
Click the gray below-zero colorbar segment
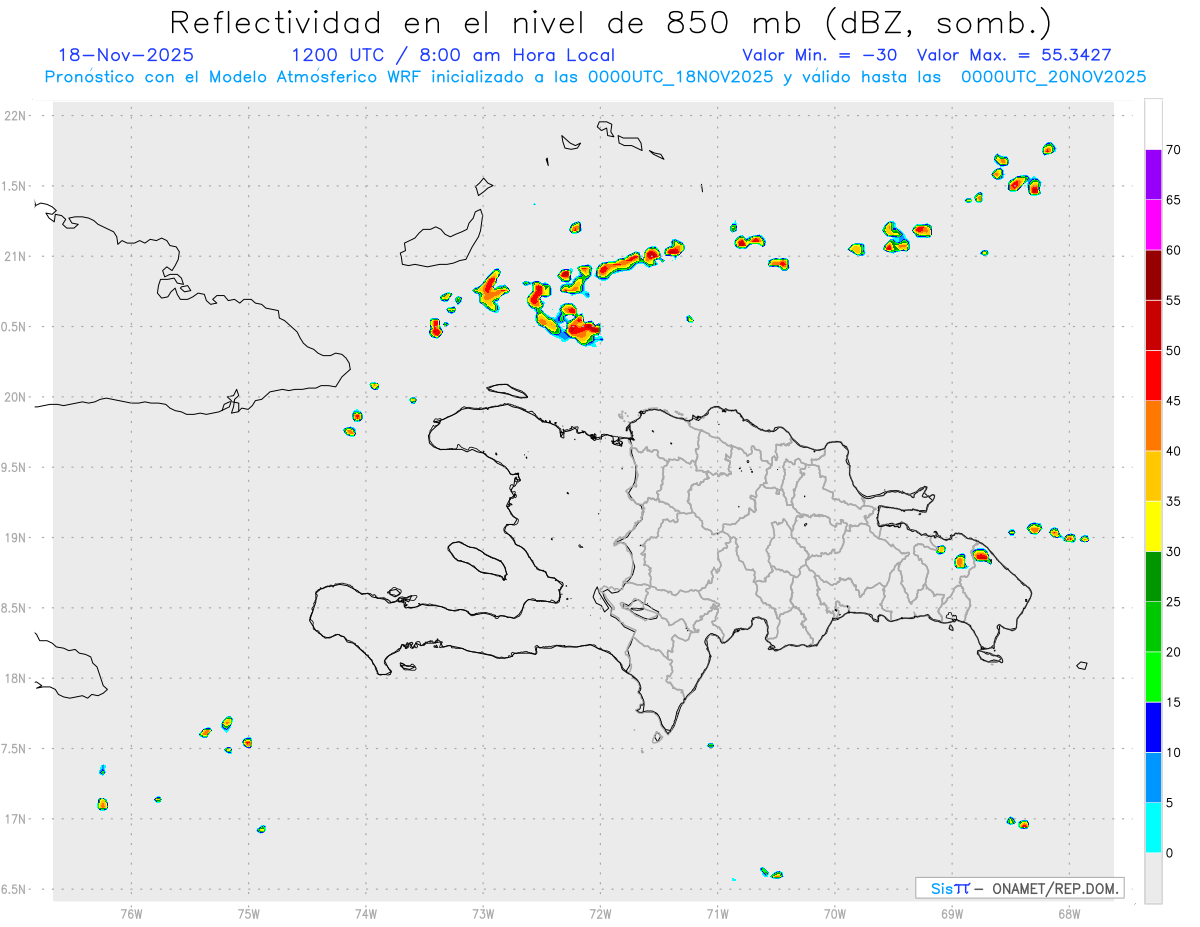(x=1153, y=878)
